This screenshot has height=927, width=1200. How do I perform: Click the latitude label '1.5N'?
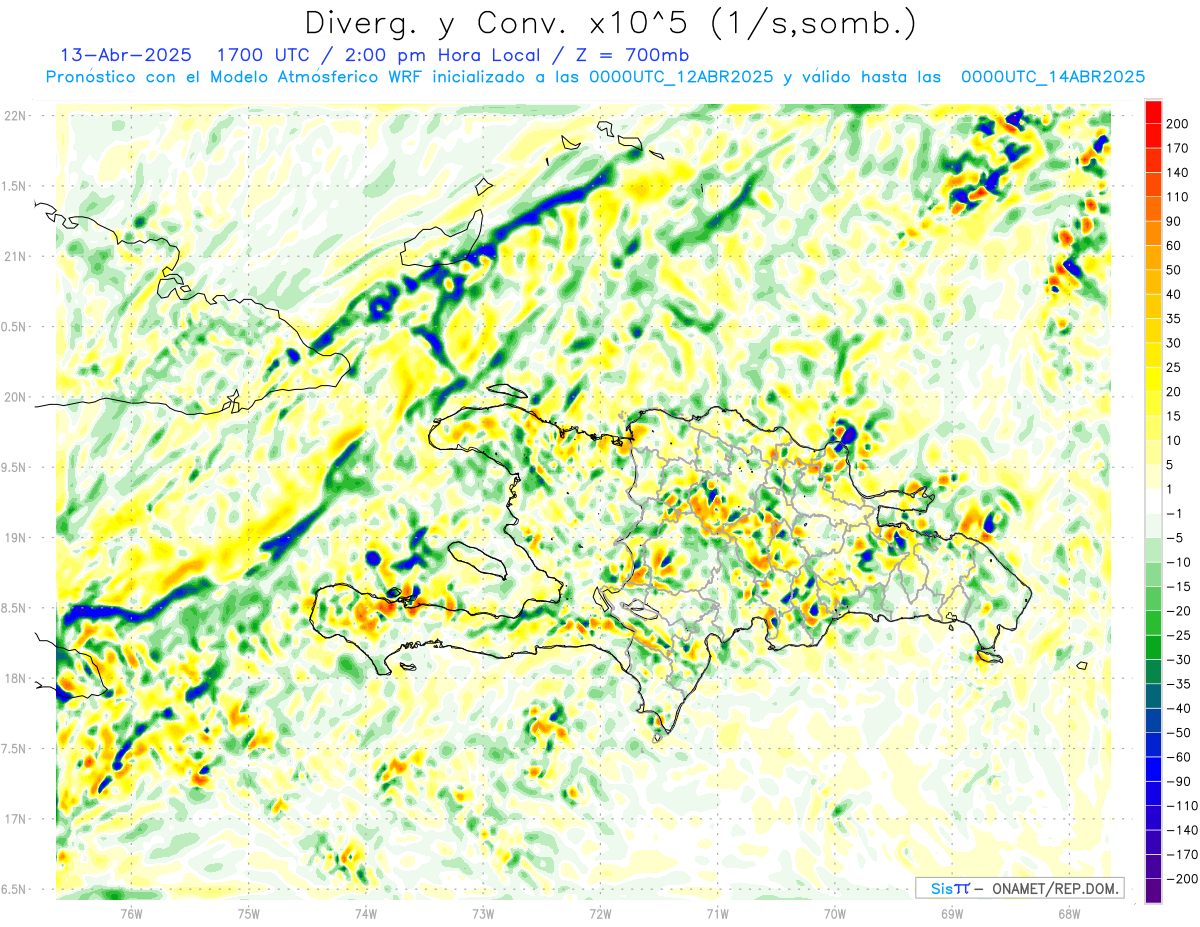click(15, 186)
